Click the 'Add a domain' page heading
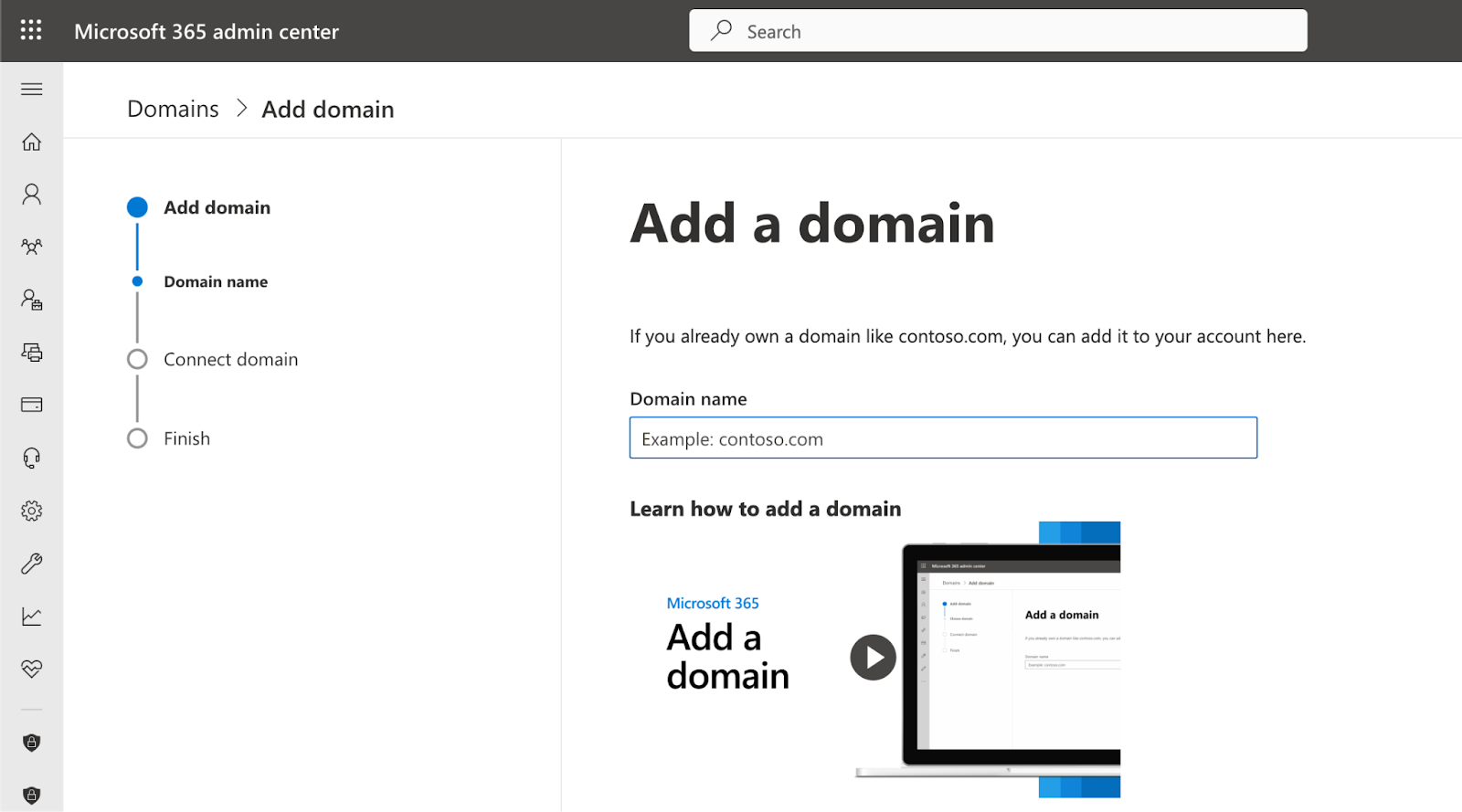The height and width of the screenshot is (812, 1462). [x=812, y=223]
